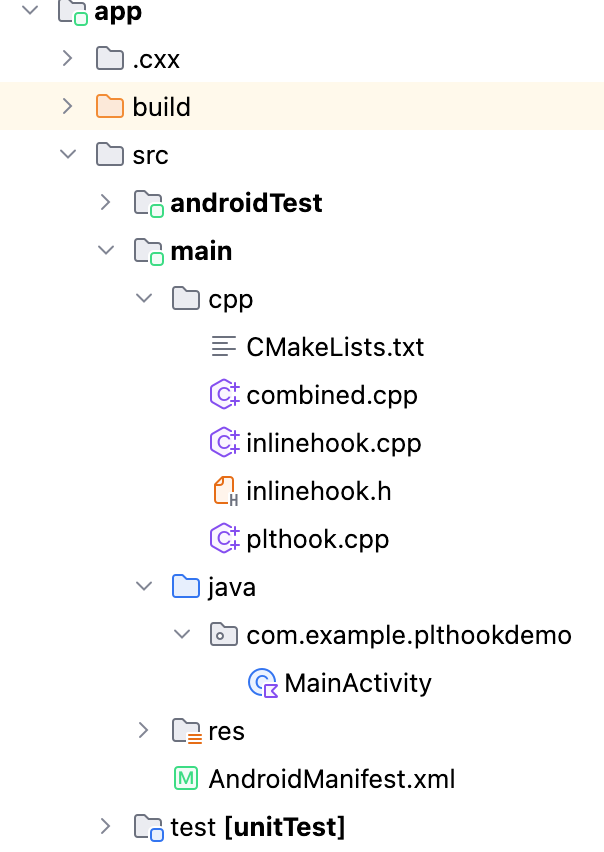This screenshot has width=604, height=852.
Task: Click the AndroidManifest.xml manifest icon
Action: coord(186,779)
